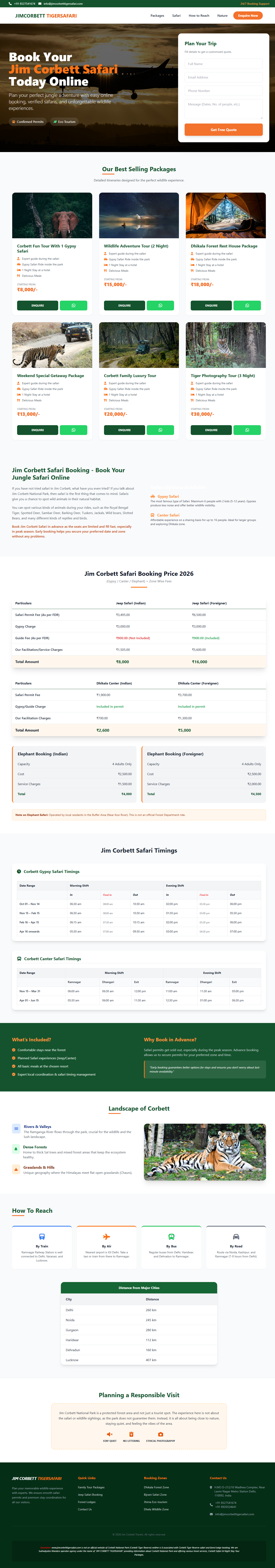Open the Corbett Fun Tour elephant thumbnail

click(52, 215)
